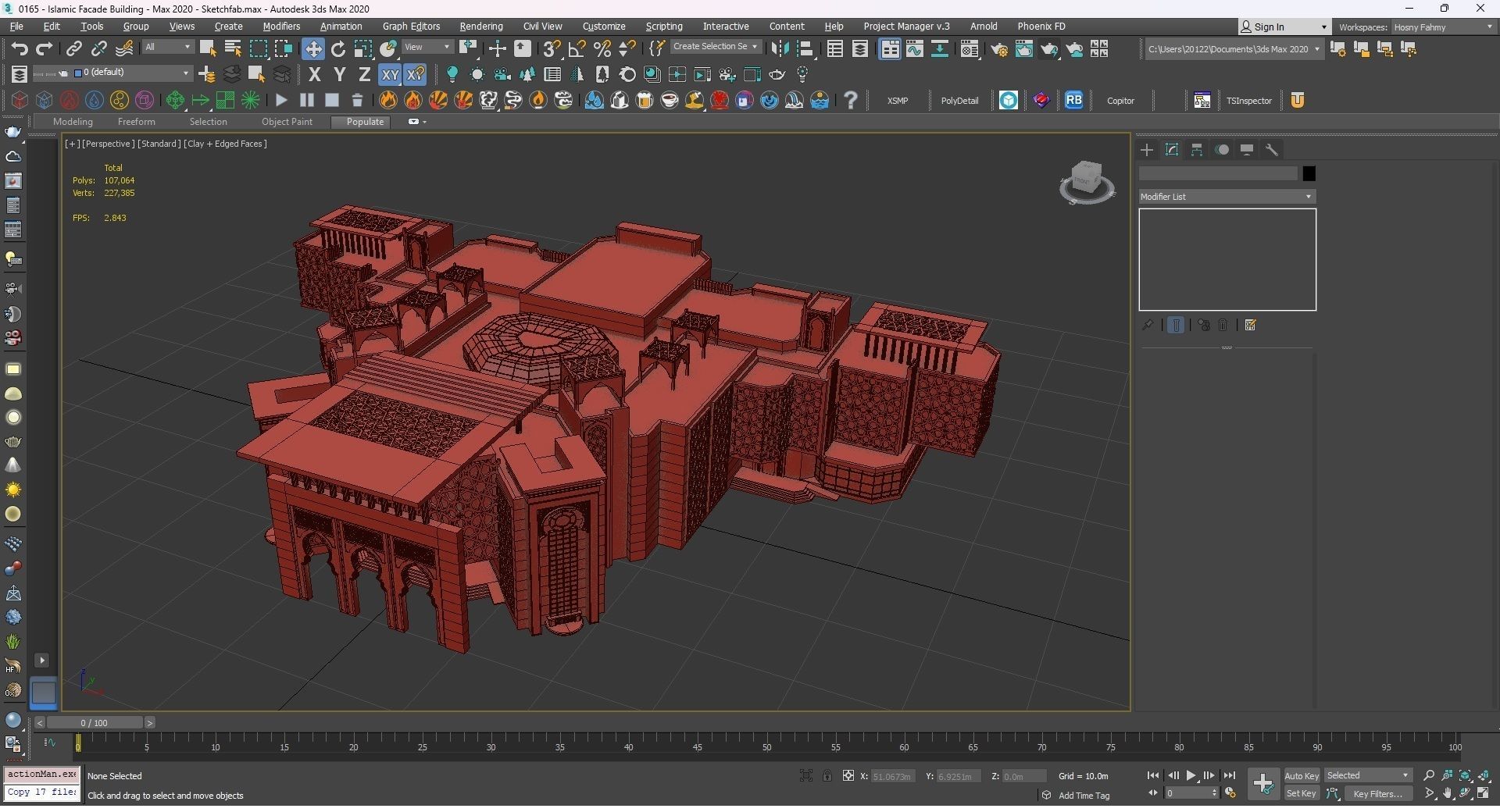Open the selection filter All dropdown
Screen dimensions: 1500x812
pos(167,48)
